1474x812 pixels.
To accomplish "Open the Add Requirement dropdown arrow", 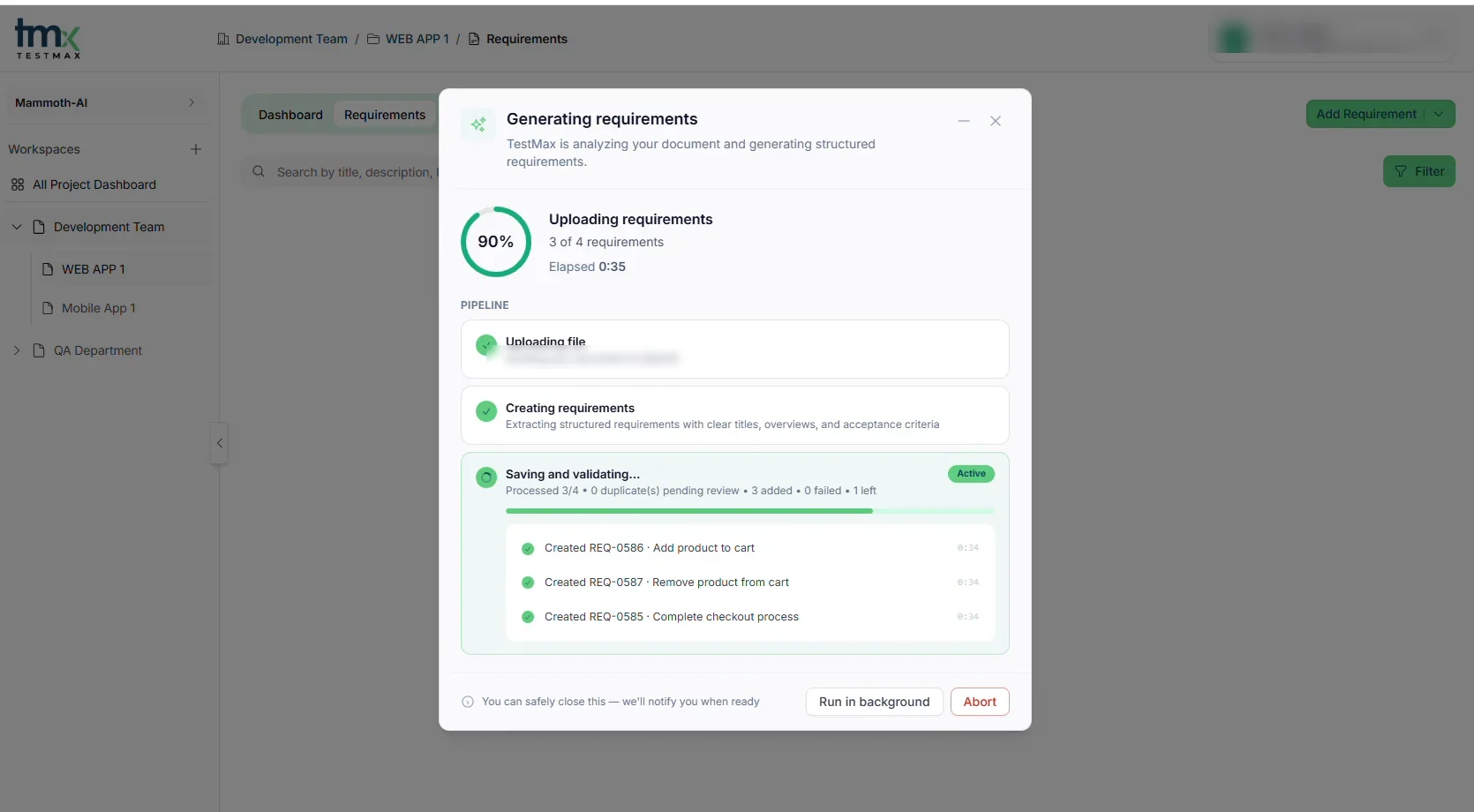I will click(x=1440, y=114).
